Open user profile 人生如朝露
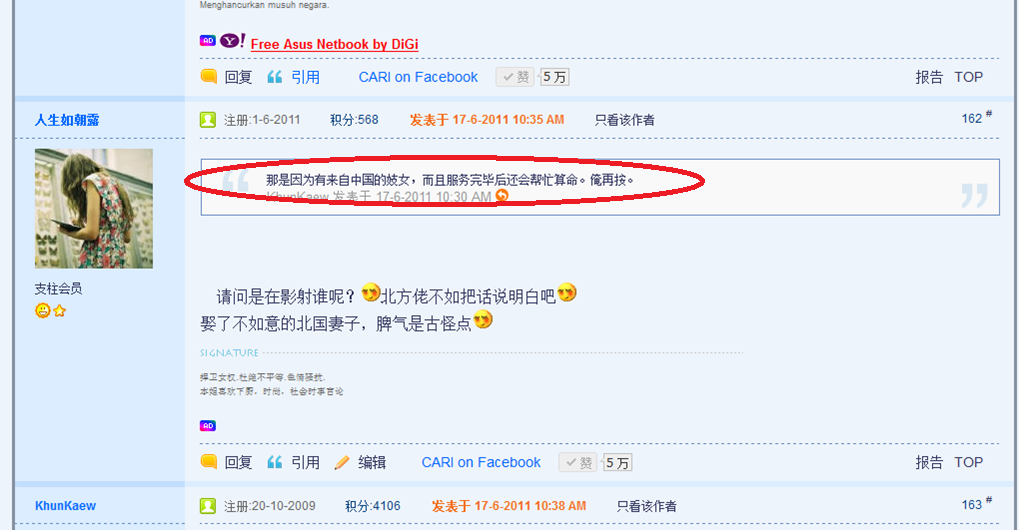 click(67, 120)
